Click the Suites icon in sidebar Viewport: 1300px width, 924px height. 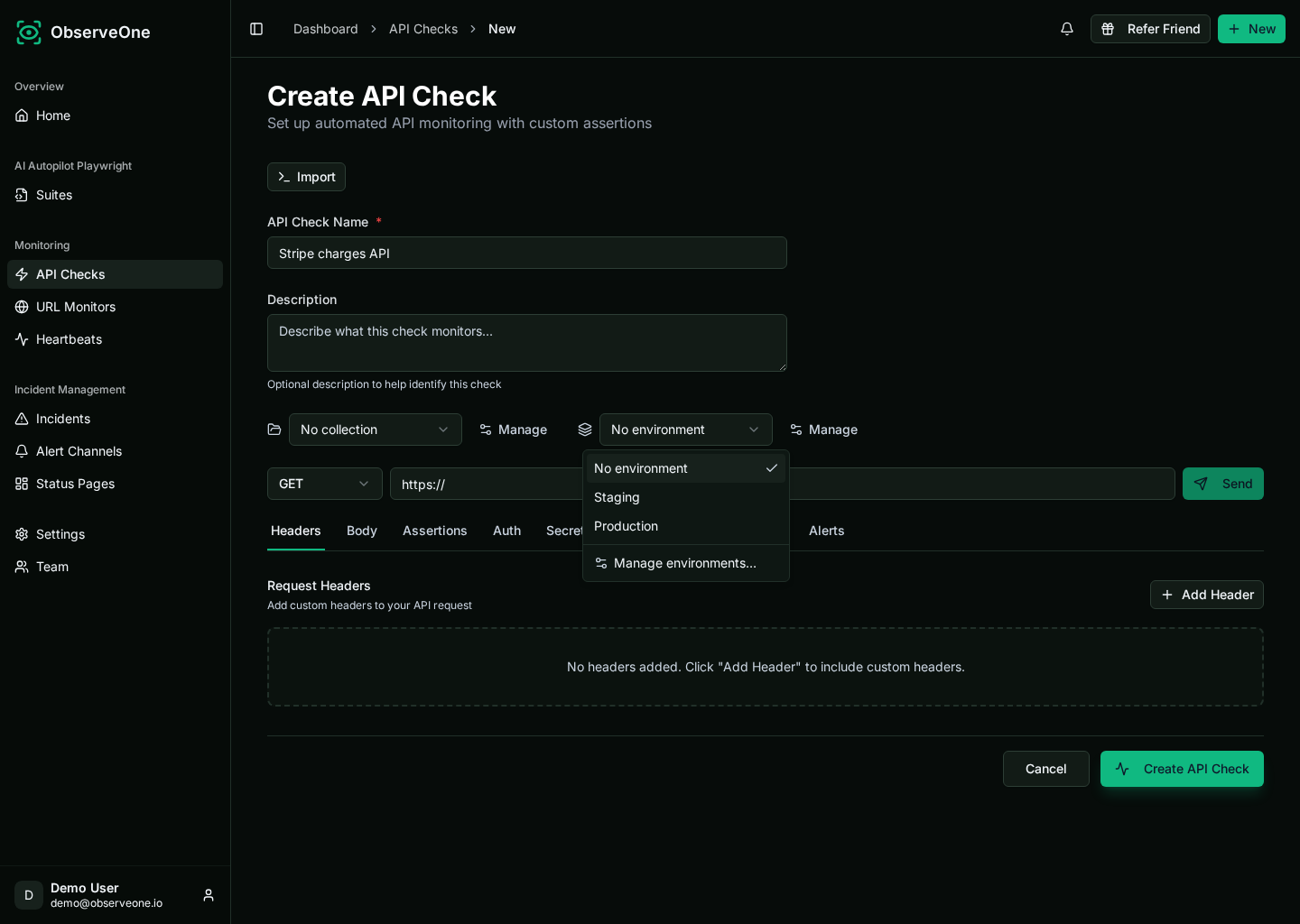tap(22, 195)
